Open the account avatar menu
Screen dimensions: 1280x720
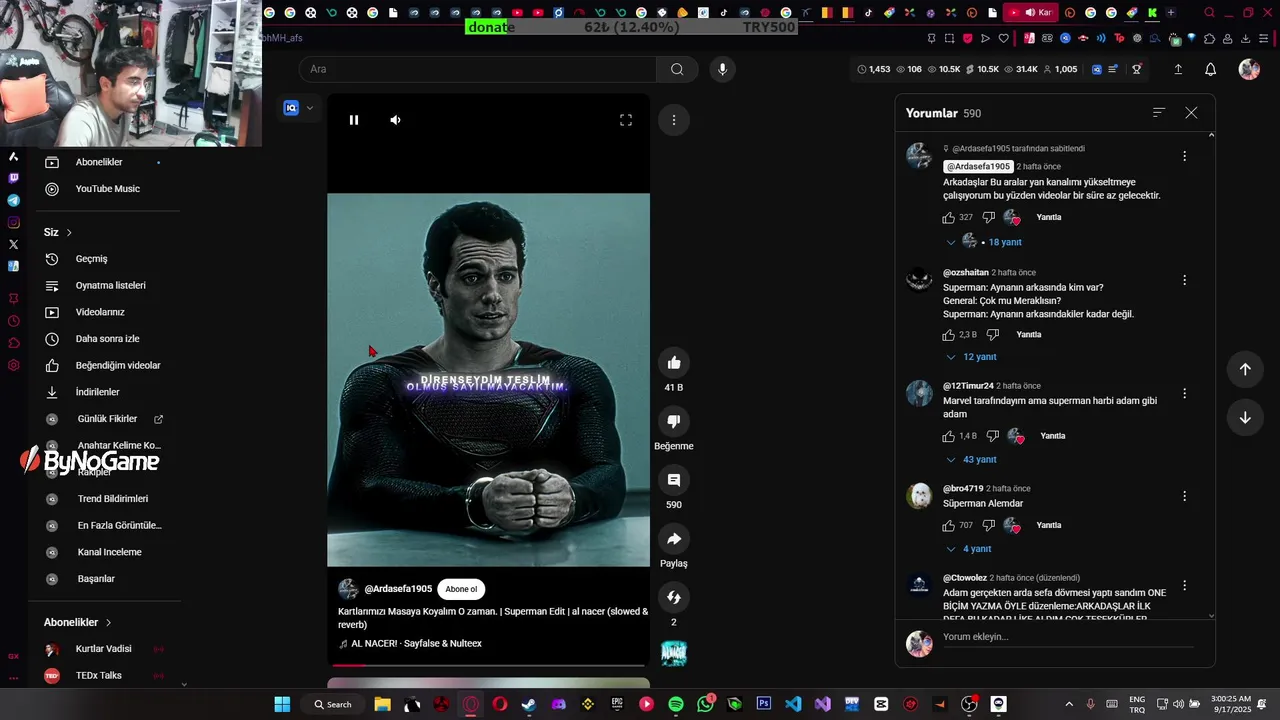[x=1249, y=69]
